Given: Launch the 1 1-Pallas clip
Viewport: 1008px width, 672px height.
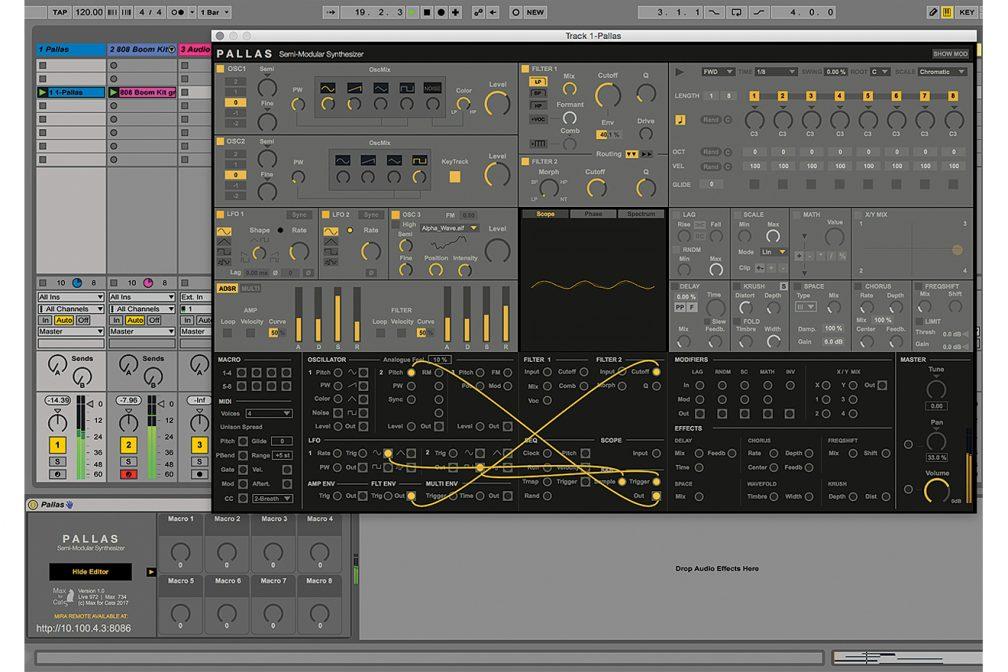Looking at the screenshot, I should click(42, 93).
